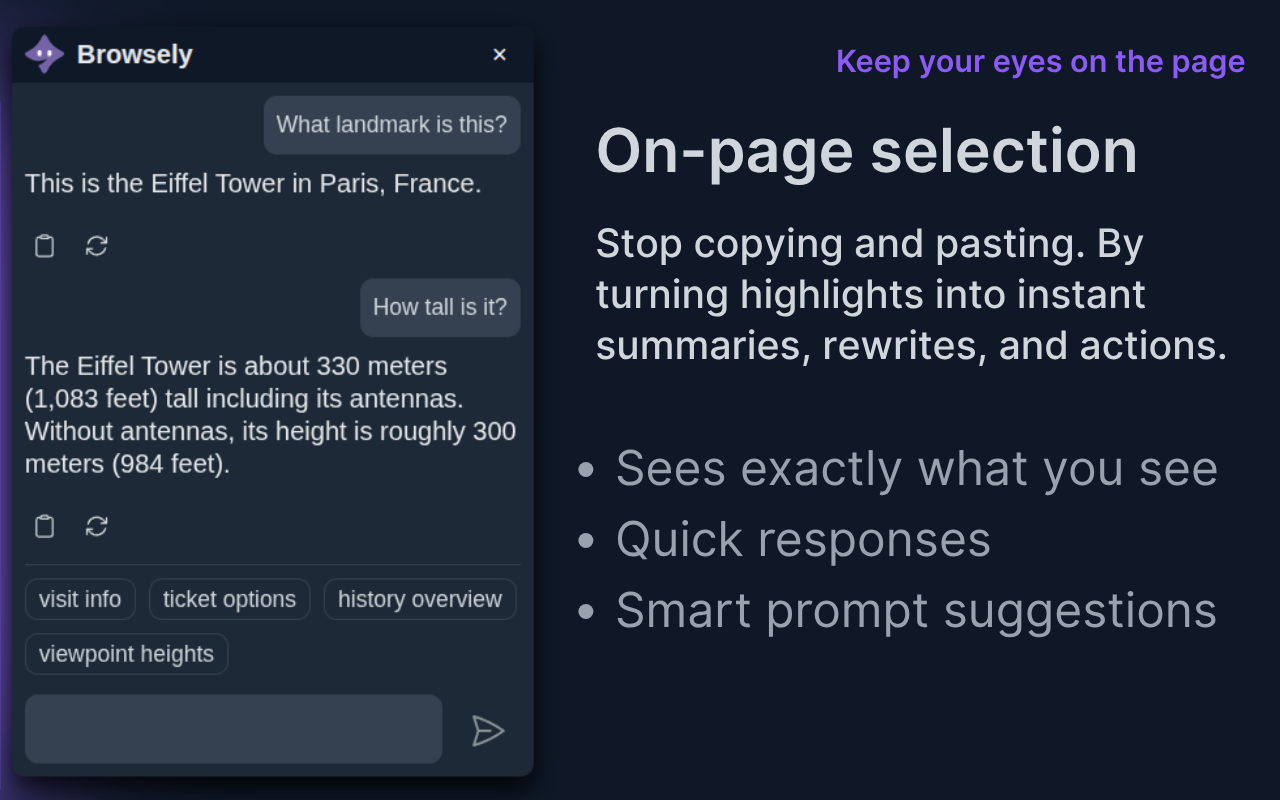Regenerate the tower height response
The width and height of the screenshot is (1280, 800).
coord(97,526)
